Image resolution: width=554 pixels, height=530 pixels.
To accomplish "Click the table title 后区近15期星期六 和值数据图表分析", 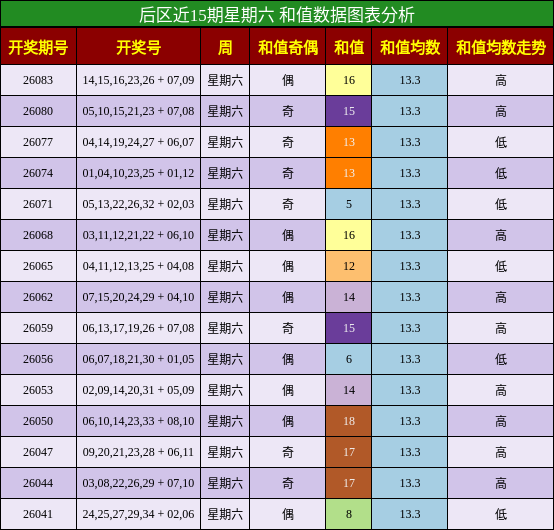I will pyautogui.click(x=277, y=15).
